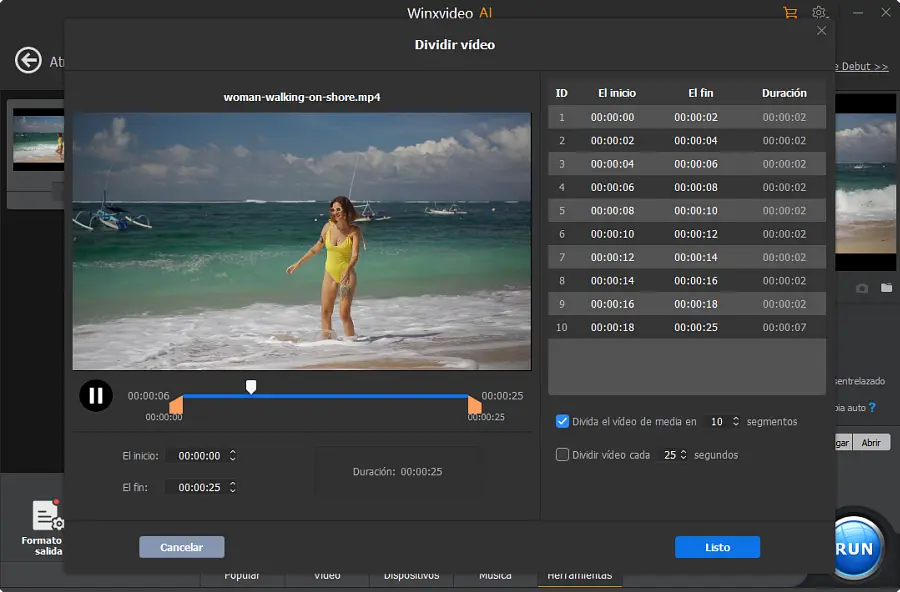Click the snapshot camera icon
Image resolution: width=900 pixels, height=592 pixels.
click(x=862, y=288)
